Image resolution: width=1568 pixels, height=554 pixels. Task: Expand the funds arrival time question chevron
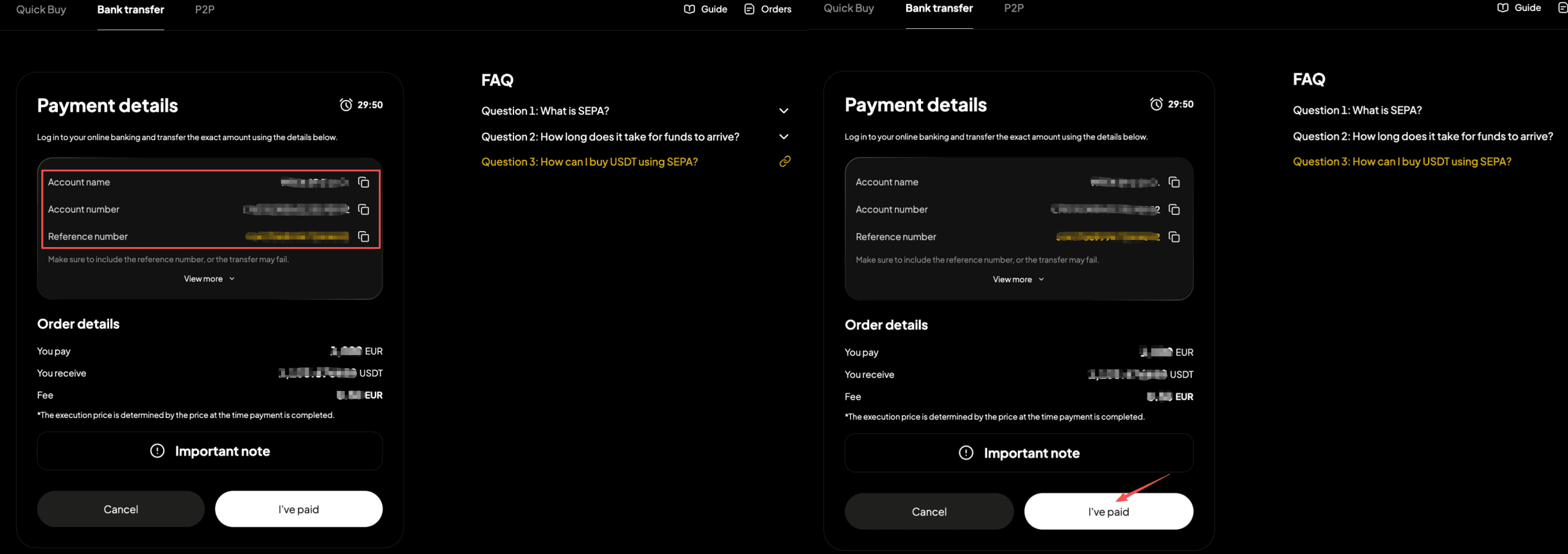tap(784, 137)
